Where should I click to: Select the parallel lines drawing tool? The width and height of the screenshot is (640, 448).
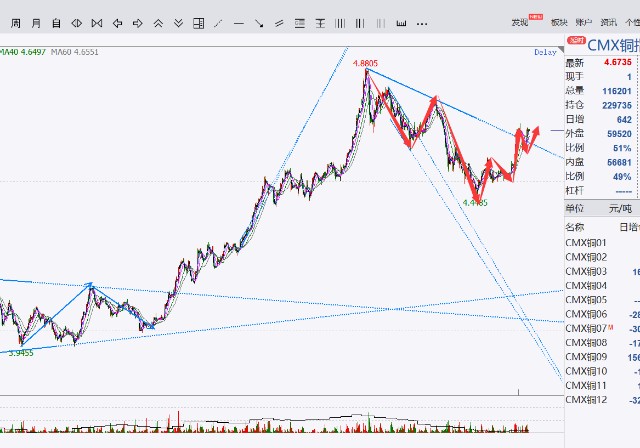[279, 23]
